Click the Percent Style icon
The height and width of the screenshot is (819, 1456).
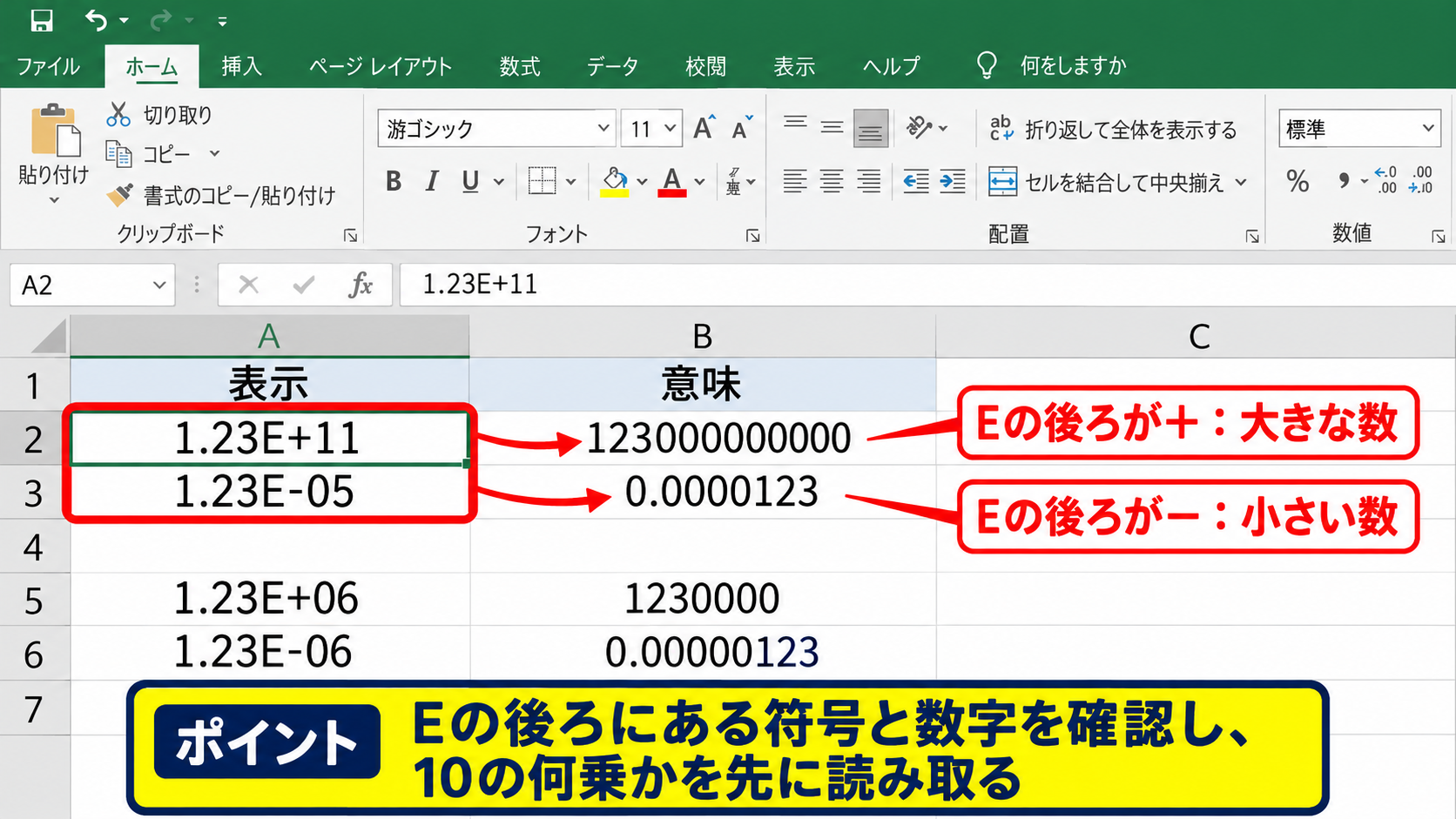tap(1298, 181)
